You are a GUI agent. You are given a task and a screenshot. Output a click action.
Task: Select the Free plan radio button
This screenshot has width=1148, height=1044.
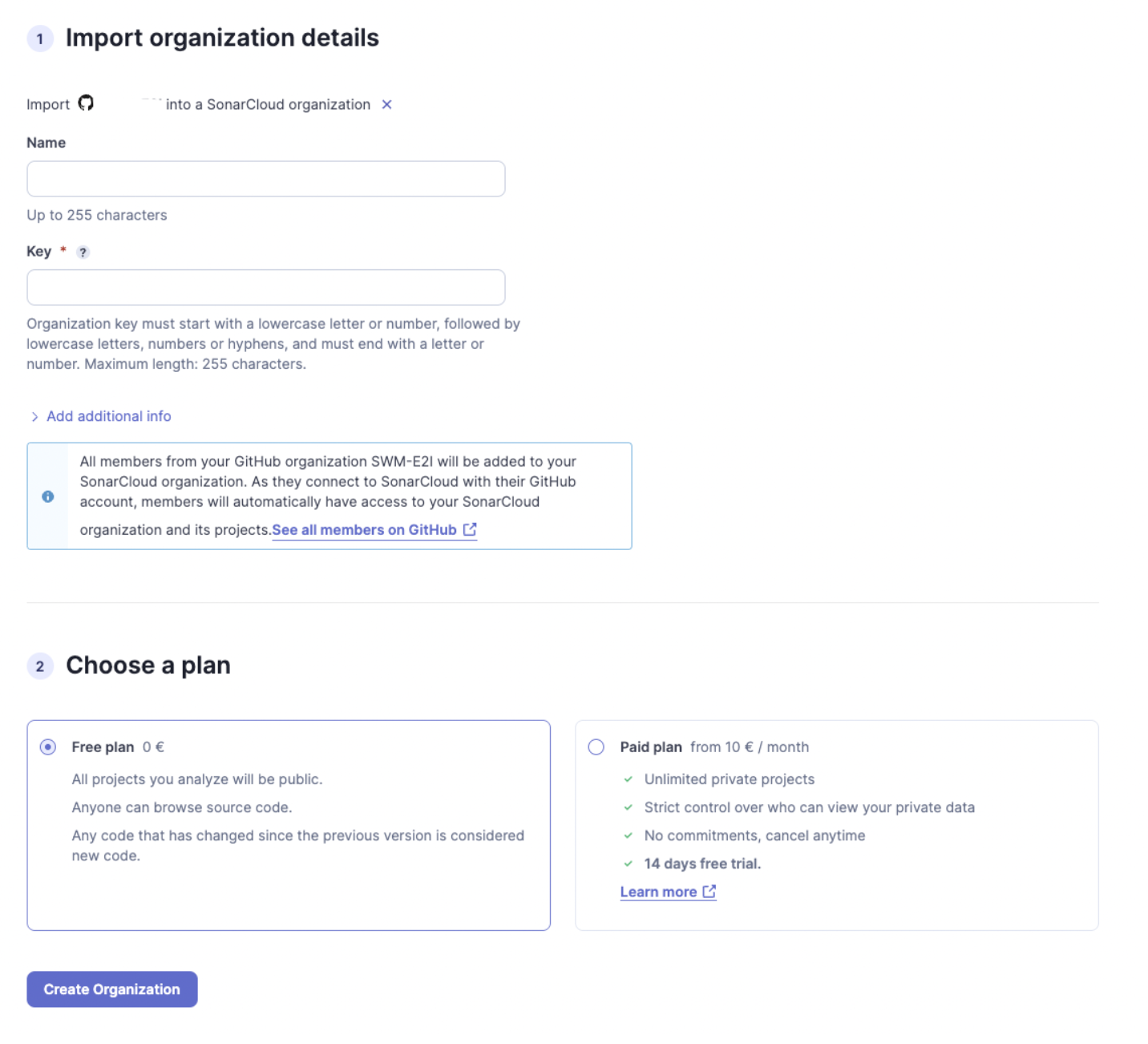tap(48, 747)
